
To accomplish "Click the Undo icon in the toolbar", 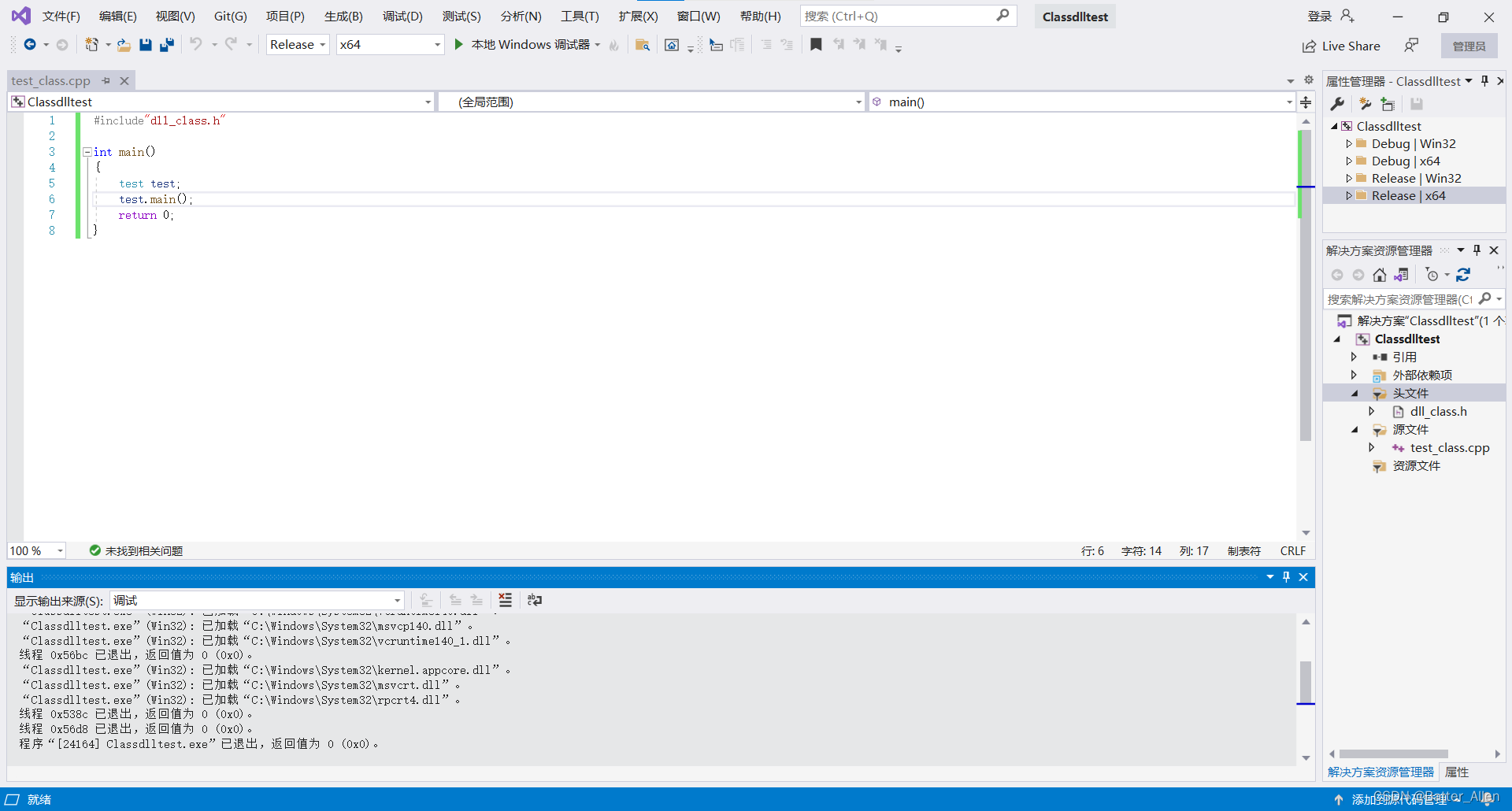I will click(x=196, y=45).
